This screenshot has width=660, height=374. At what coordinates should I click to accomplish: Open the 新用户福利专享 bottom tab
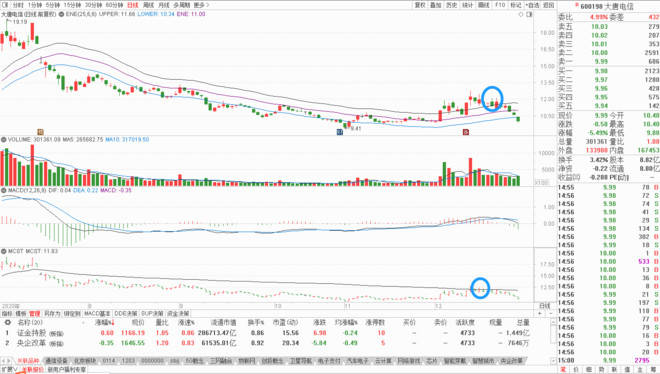(67, 369)
